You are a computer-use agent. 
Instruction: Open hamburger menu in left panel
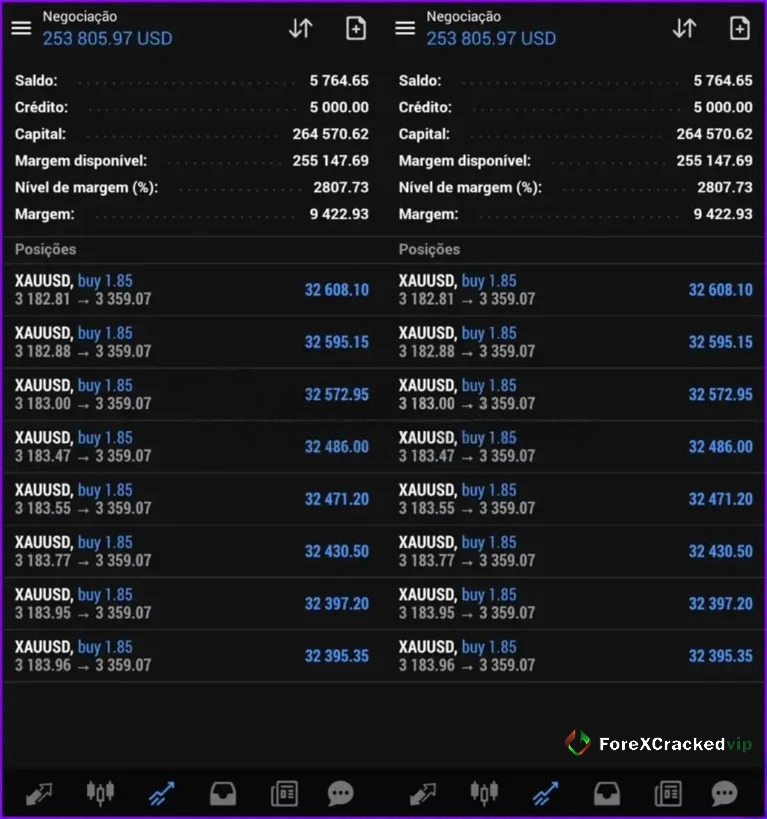pos(21,28)
